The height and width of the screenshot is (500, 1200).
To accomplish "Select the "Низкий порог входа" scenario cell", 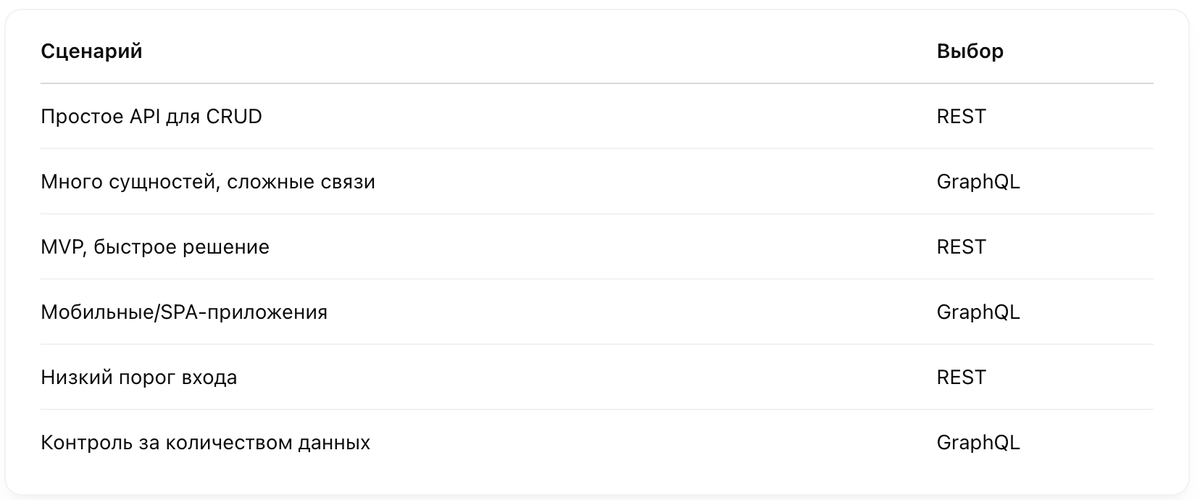I will coord(139,378).
